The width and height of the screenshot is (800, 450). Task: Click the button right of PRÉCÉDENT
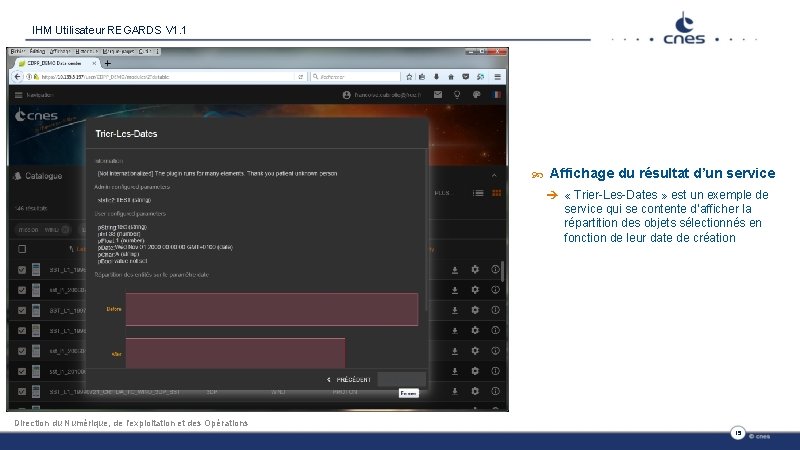pyautogui.click(x=402, y=379)
